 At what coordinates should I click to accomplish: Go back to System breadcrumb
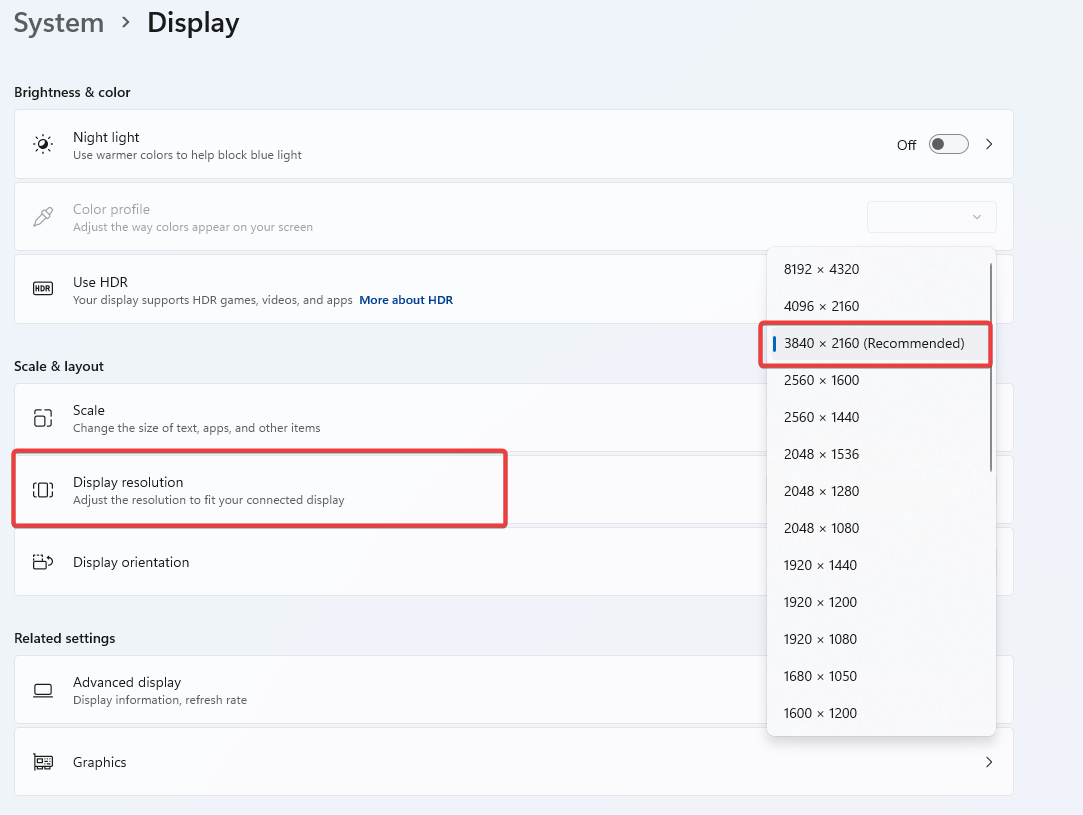point(59,23)
